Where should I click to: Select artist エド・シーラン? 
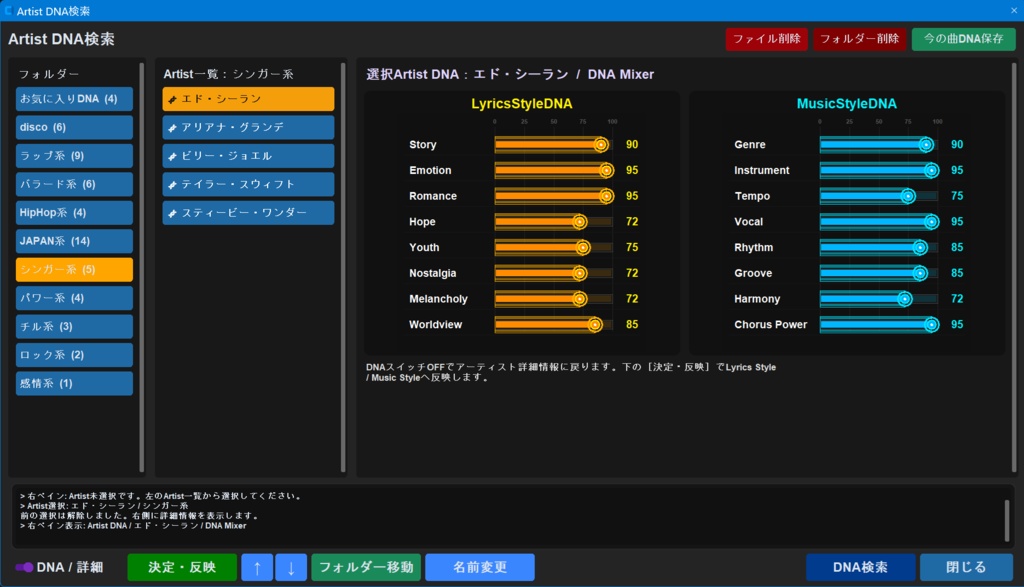(x=248, y=99)
